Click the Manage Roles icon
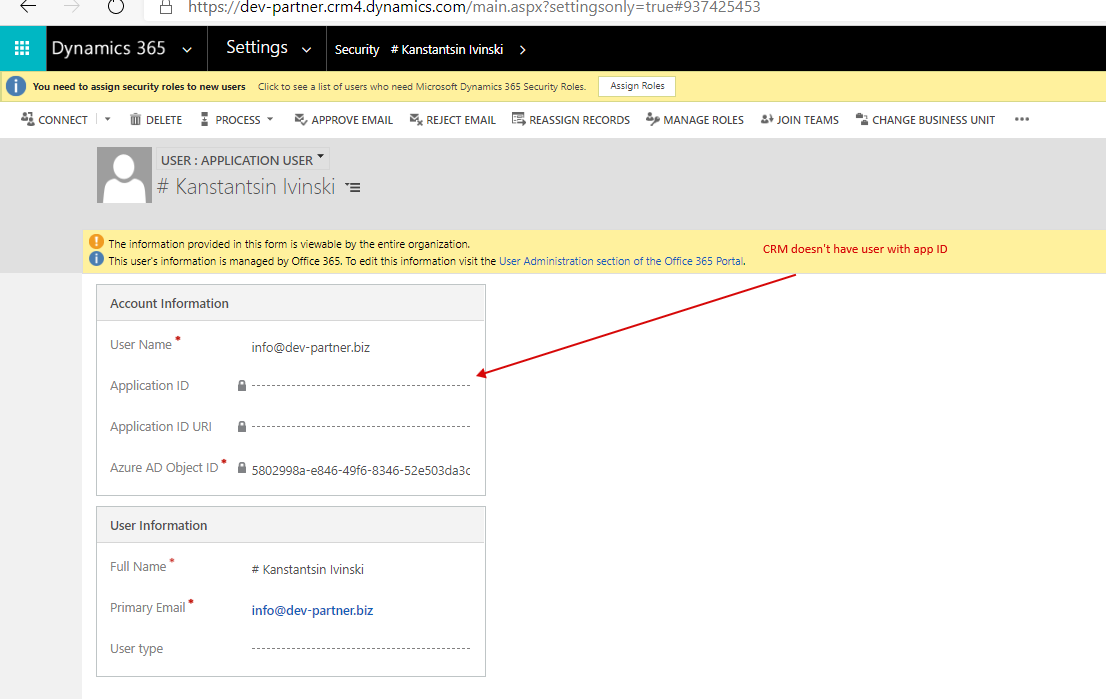This screenshot has width=1106, height=699. (652, 119)
